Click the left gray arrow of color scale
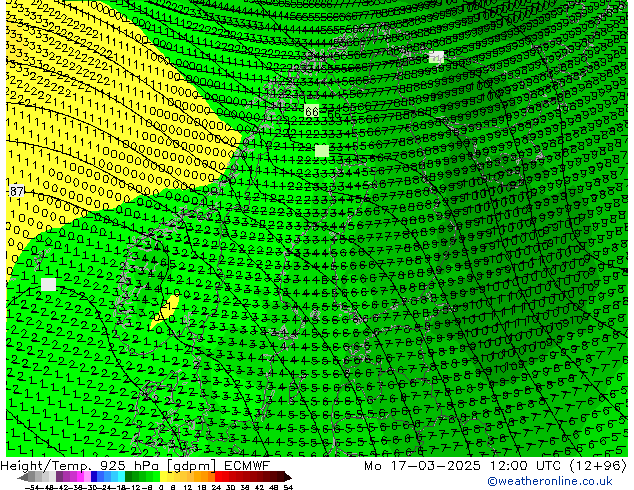The width and height of the screenshot is (634, 490). (x=22, y=477)
